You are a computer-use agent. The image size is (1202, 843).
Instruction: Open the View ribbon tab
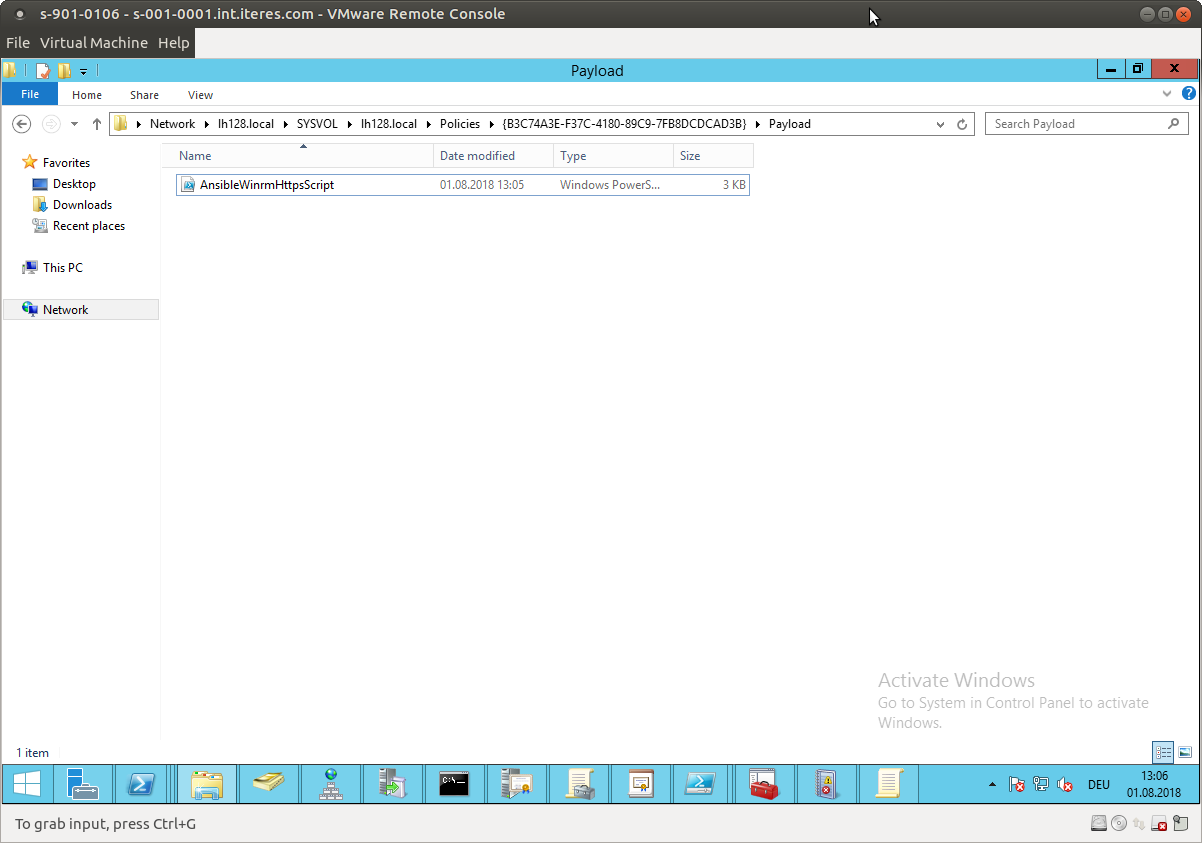[200, 95]
